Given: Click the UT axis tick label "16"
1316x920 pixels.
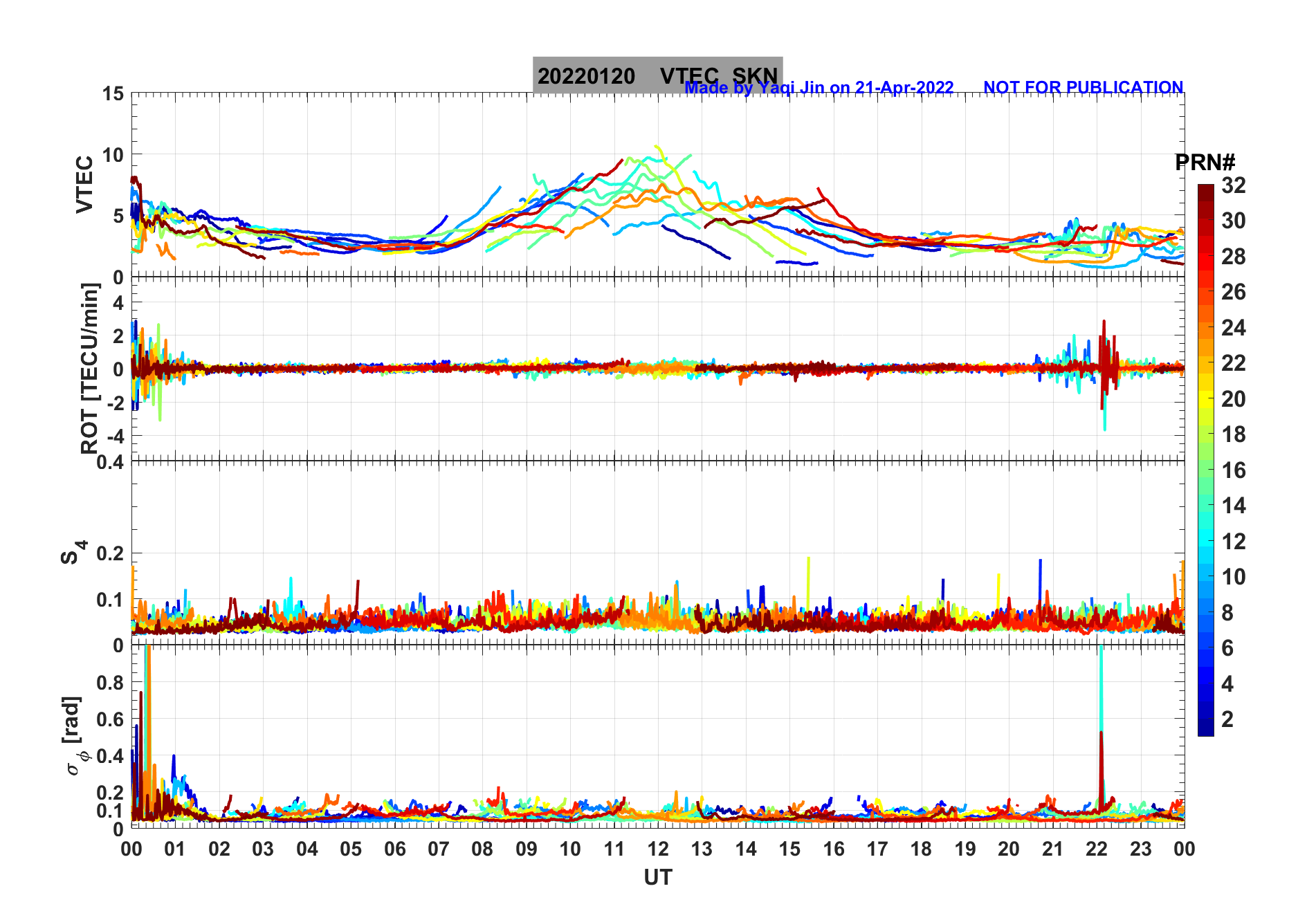Looking at the screenshot, I should pyautogui.click(x=834, y=849).
